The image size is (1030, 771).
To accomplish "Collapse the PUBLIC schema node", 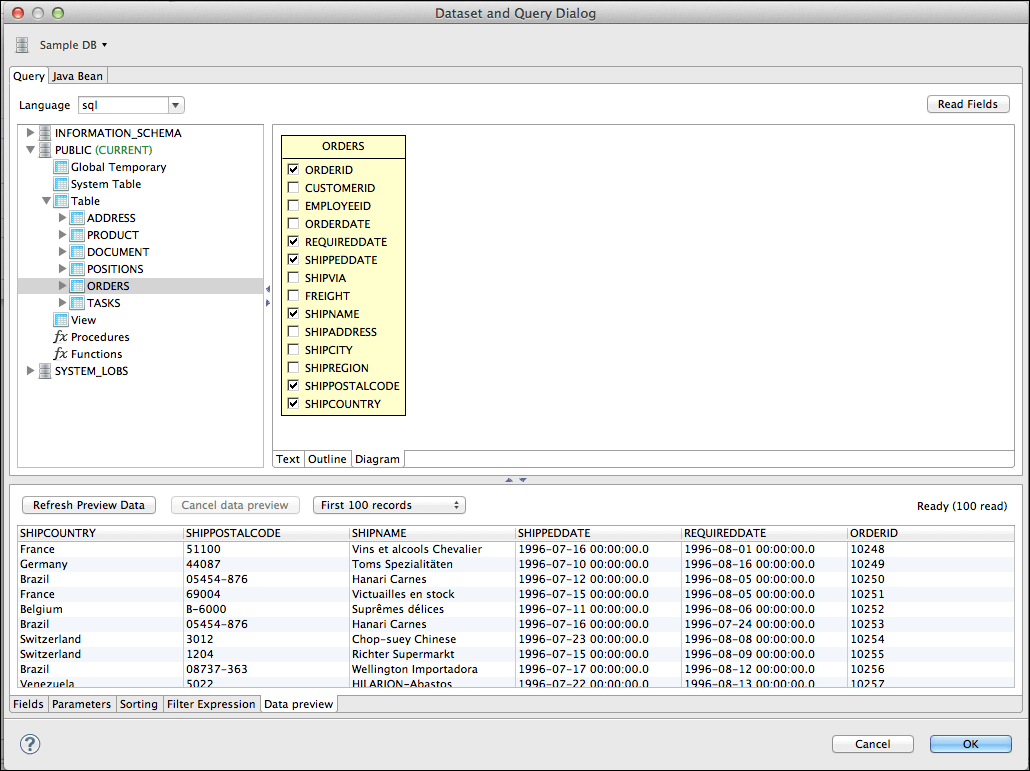I will click(30, 150).
